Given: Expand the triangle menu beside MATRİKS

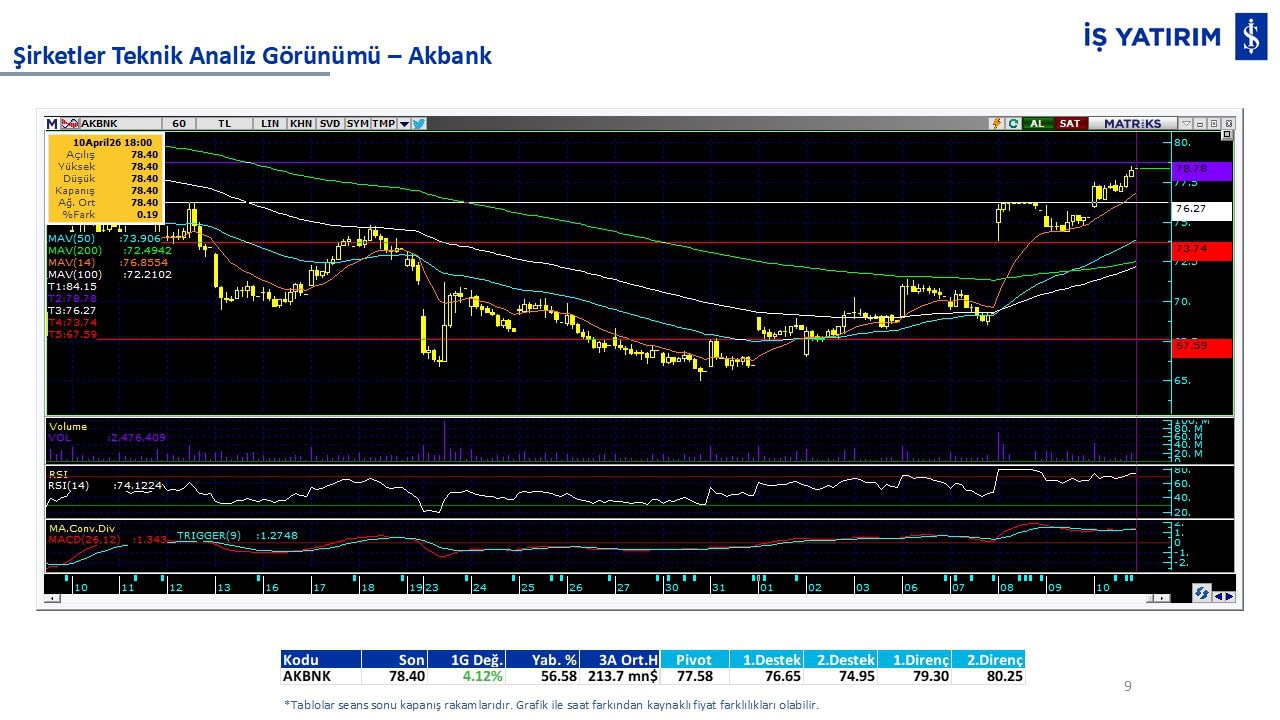Looking at the screenshot, I should pyautogui.click(x=1186, y=124).
